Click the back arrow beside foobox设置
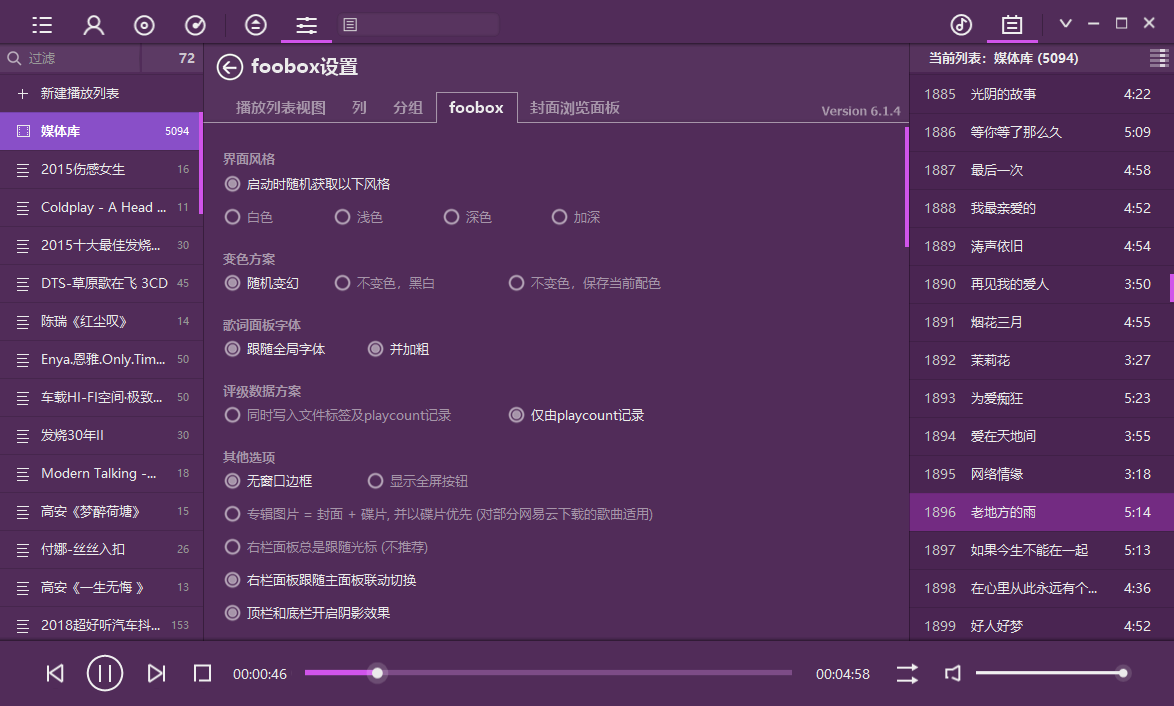 click(x=230, y=67)
